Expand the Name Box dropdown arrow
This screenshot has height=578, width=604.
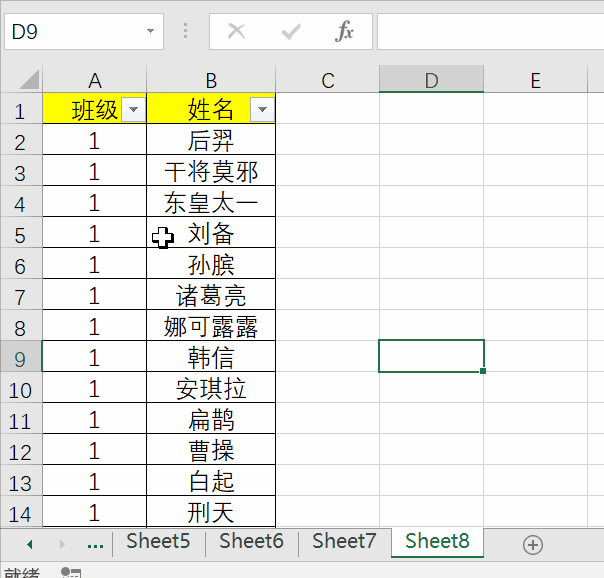151,31
